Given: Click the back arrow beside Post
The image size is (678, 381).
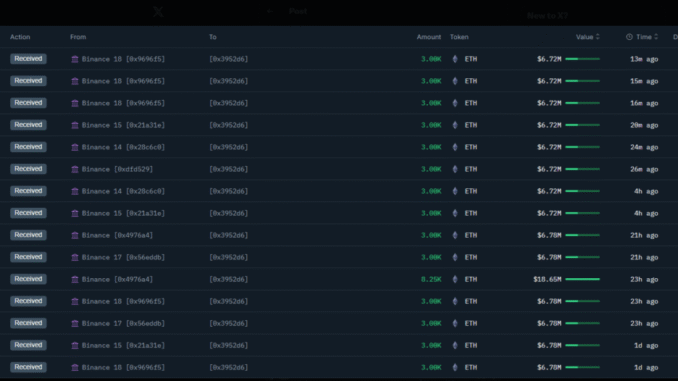Looking at the screenshot, I should 270,11.
